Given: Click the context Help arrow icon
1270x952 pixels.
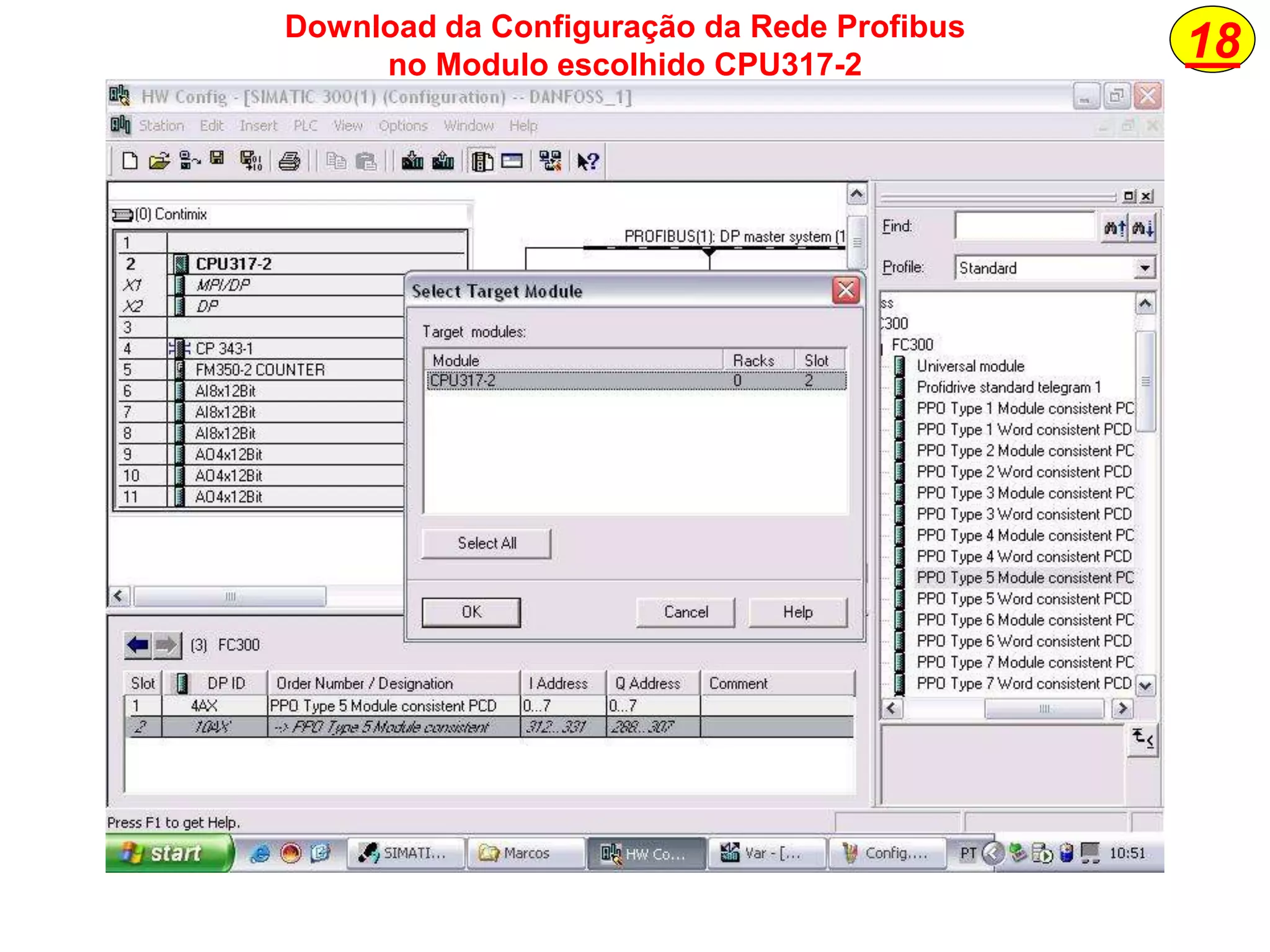Looking at the screenshot, I should 588,161.
